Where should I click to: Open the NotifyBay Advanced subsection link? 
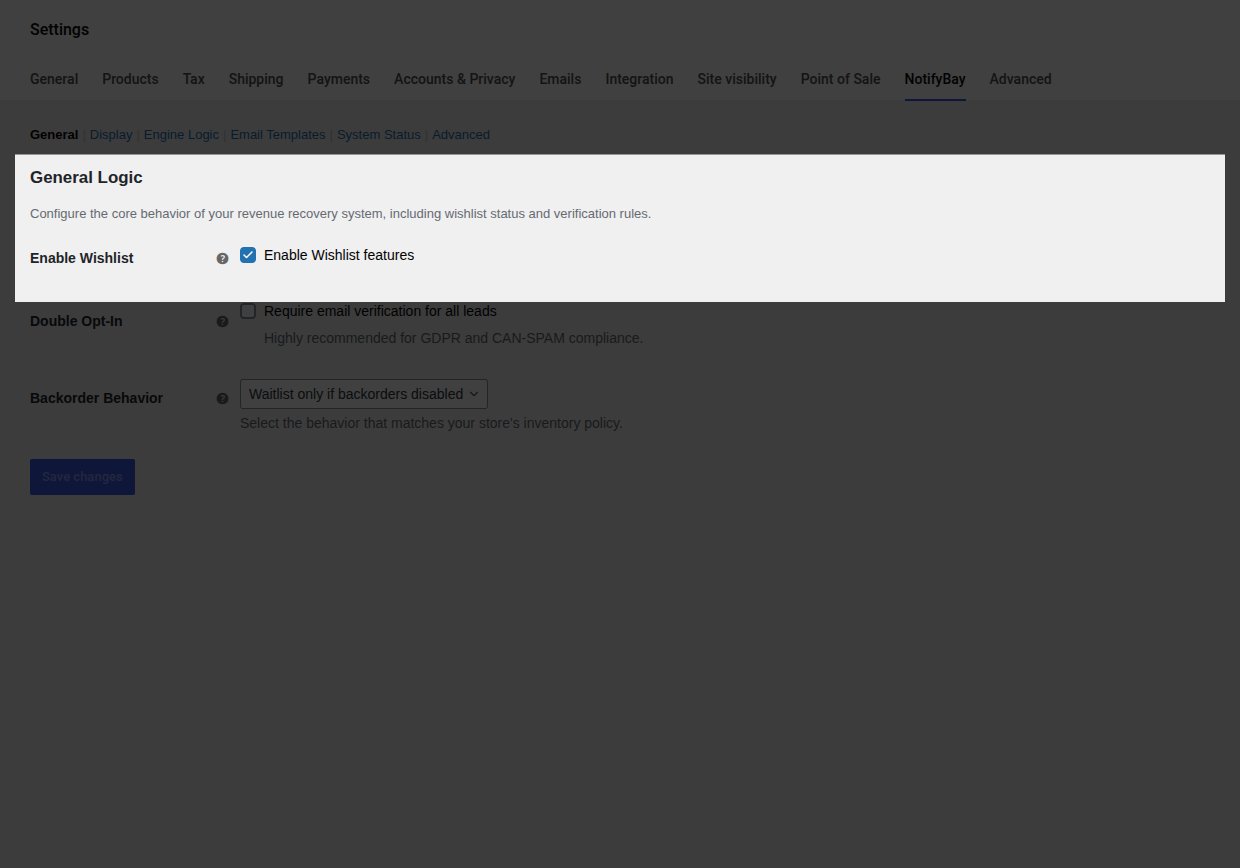pos(461,135)
